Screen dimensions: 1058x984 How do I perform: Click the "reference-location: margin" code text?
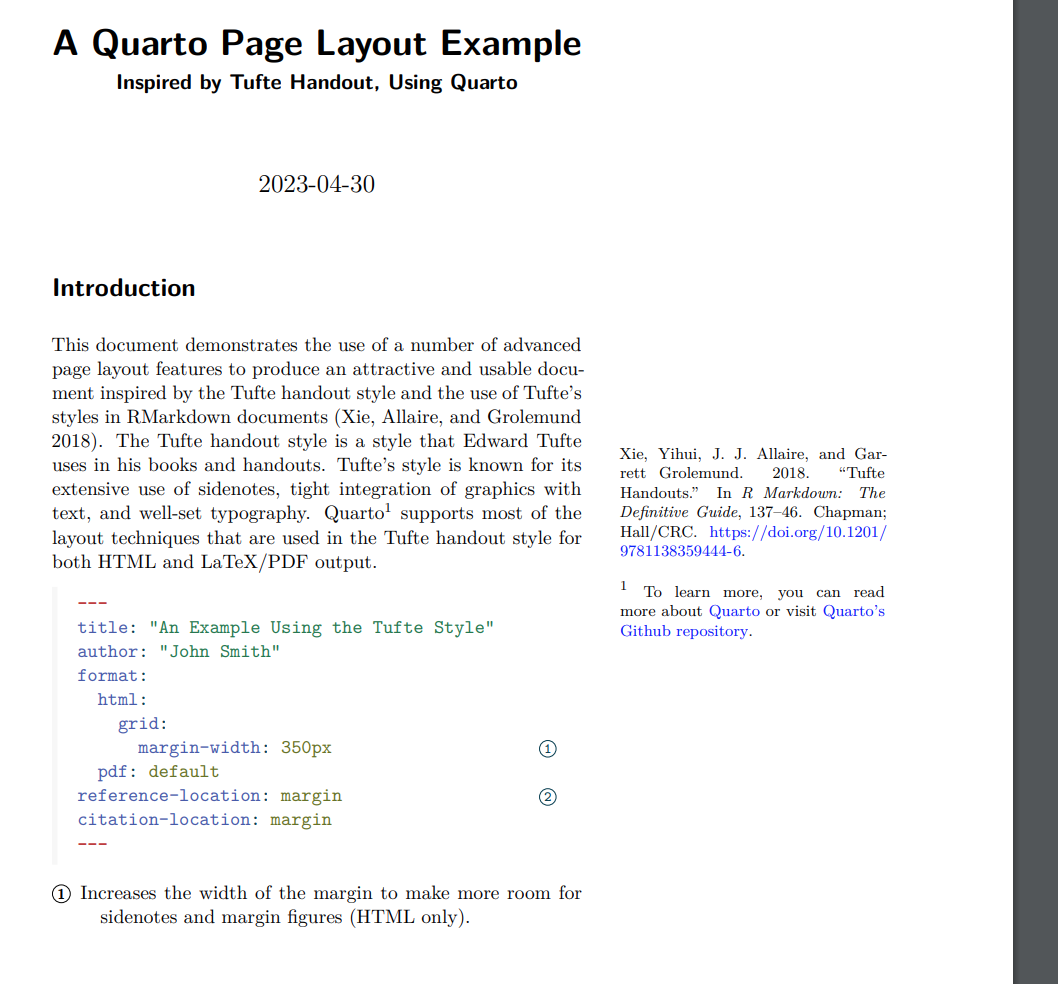(x=210, y=796)
